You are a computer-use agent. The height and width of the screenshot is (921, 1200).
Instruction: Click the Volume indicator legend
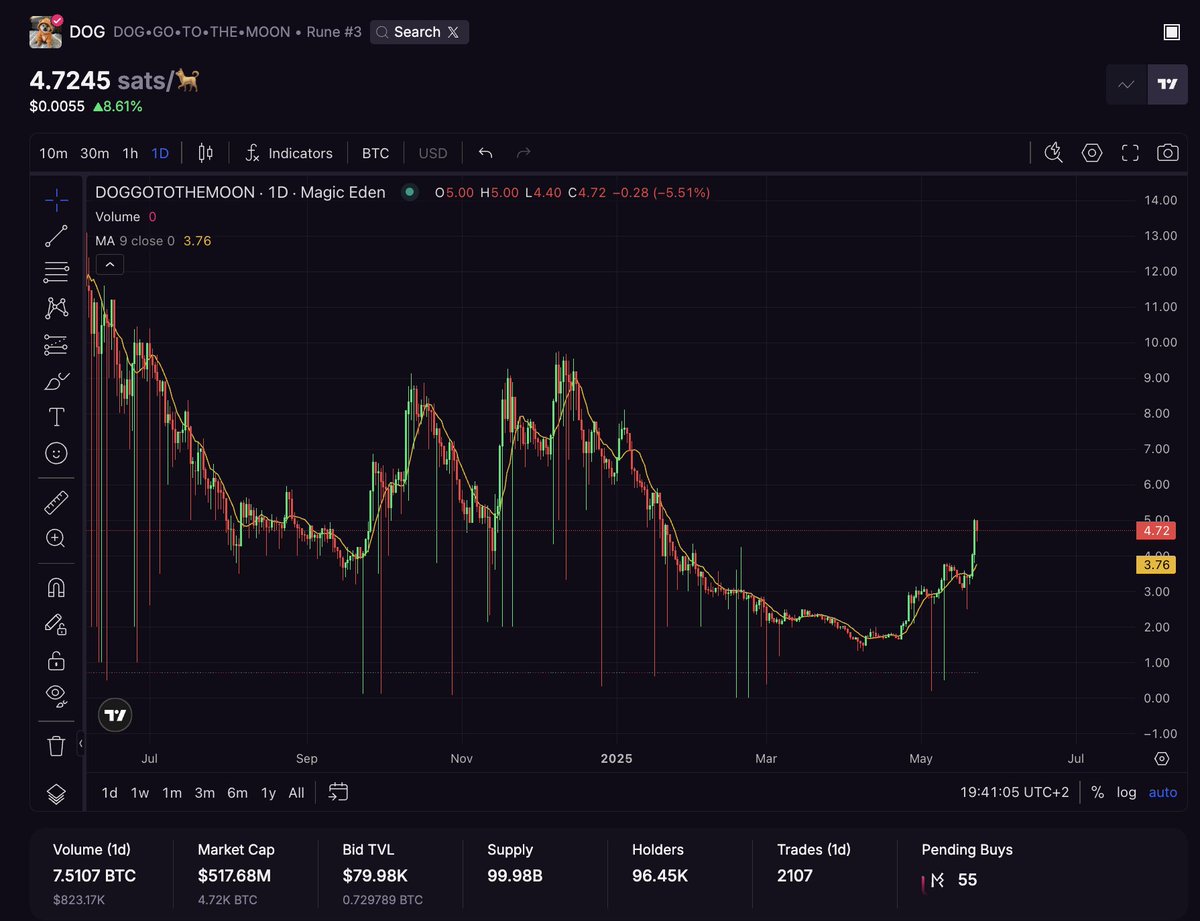[118, 217]
